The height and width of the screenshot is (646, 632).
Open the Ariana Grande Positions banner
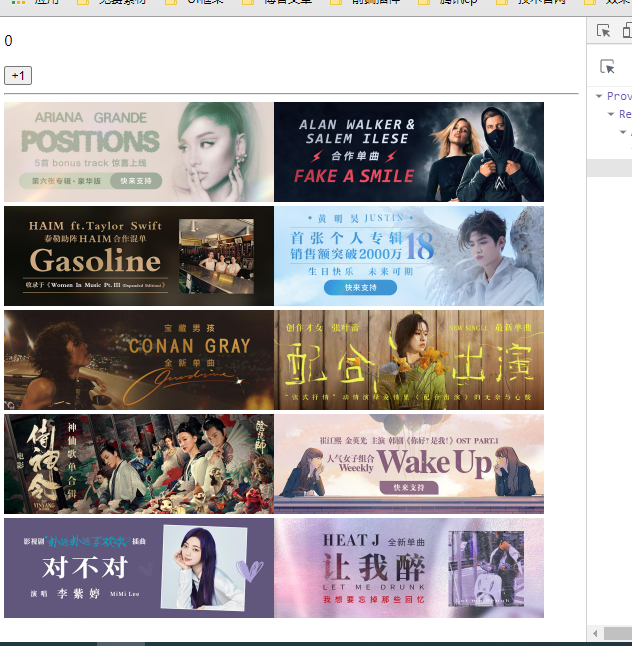139,152
